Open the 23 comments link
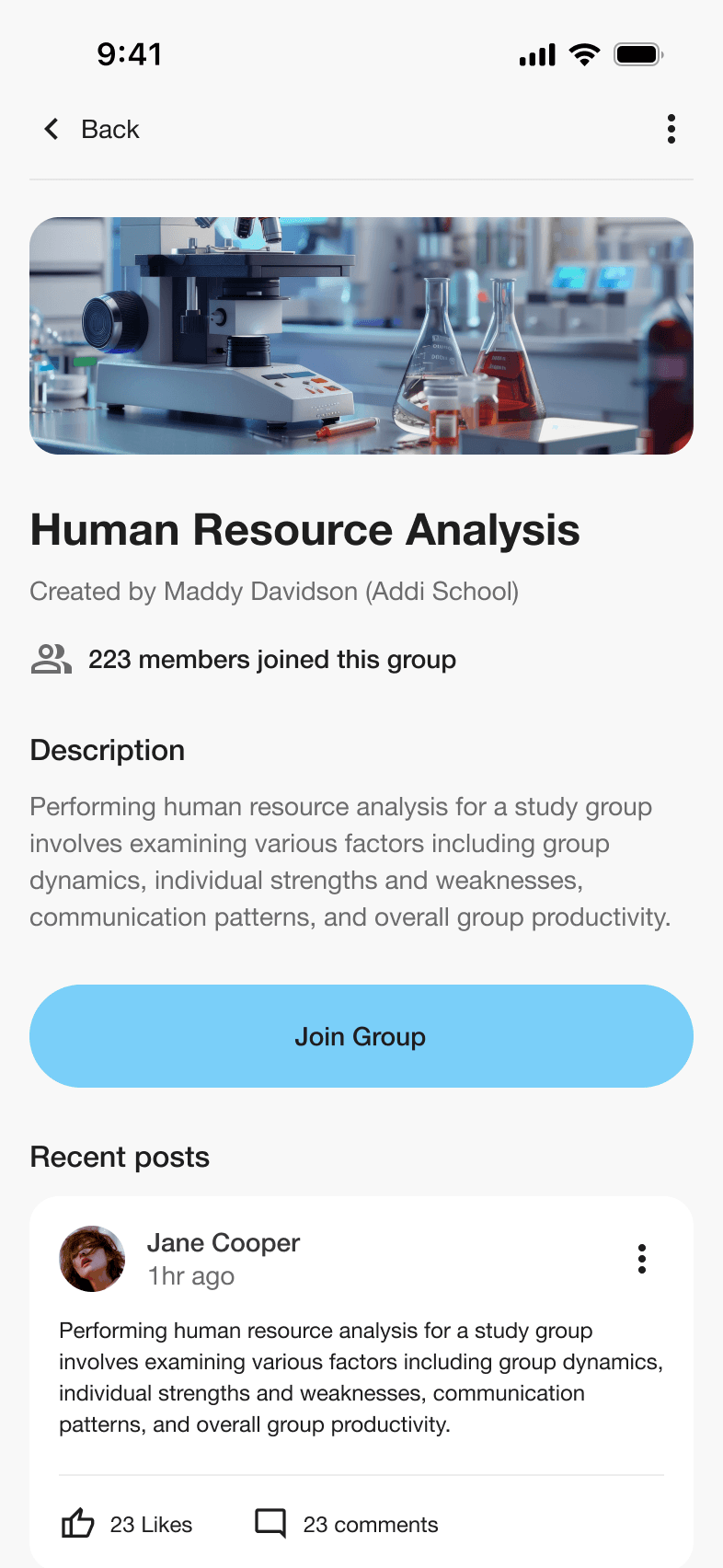Image resolution: width=723 pixels, height=1568 pixels. [x=371, y=1525]
